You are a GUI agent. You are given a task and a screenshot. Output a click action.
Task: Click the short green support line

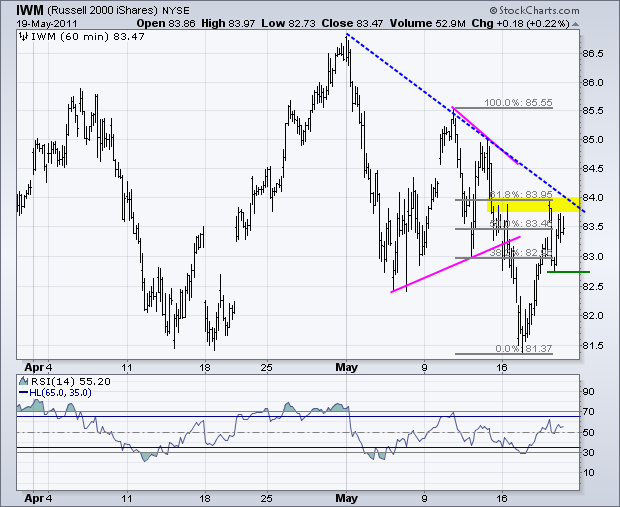568,272
